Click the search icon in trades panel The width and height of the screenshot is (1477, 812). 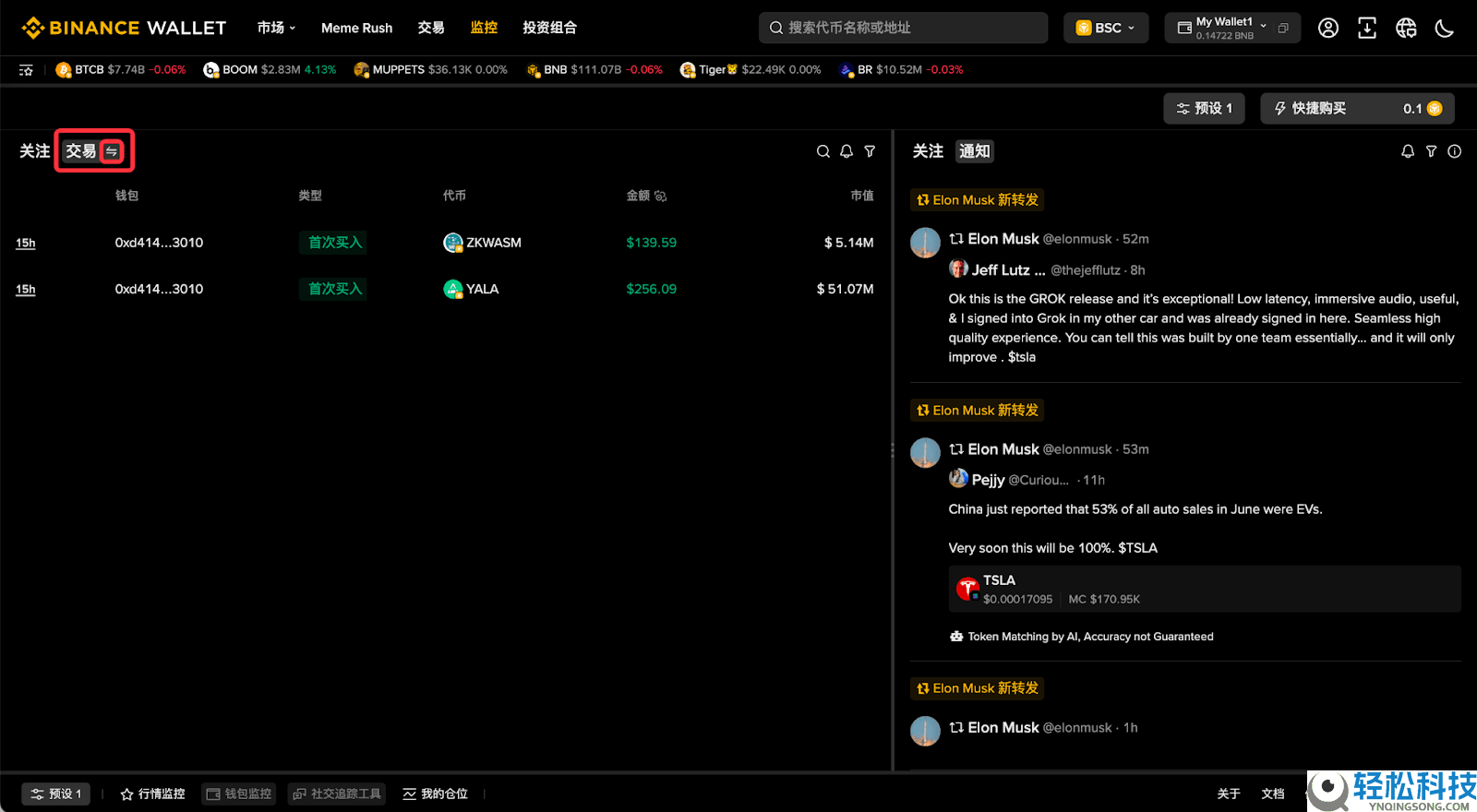(823, 151)
